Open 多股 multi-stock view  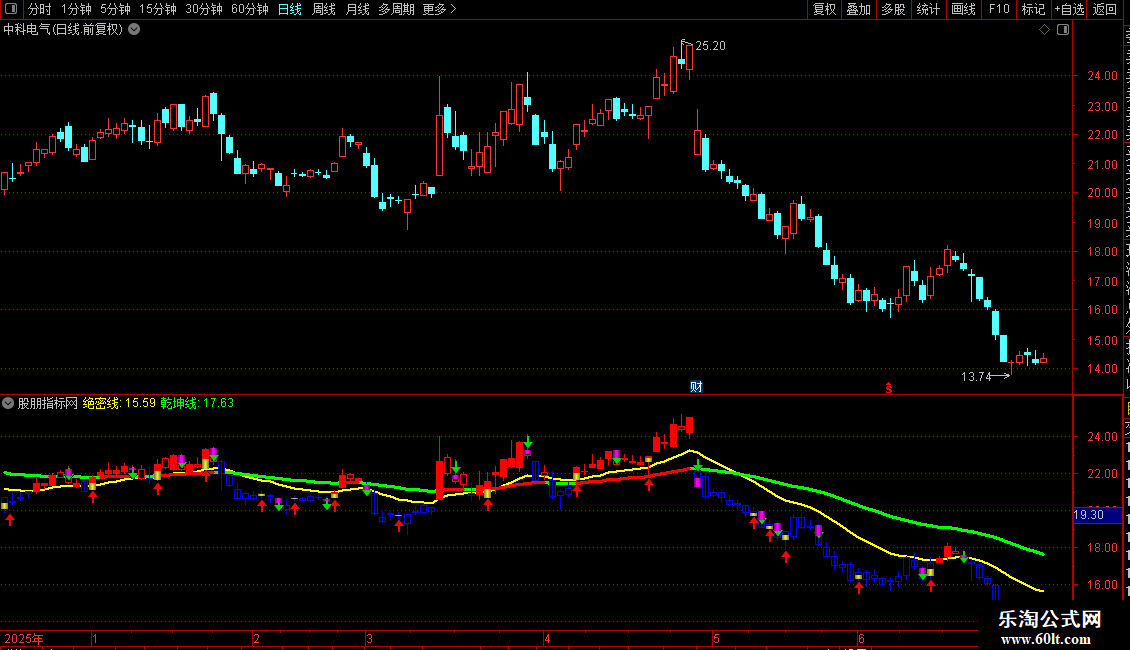pos(893,9)
